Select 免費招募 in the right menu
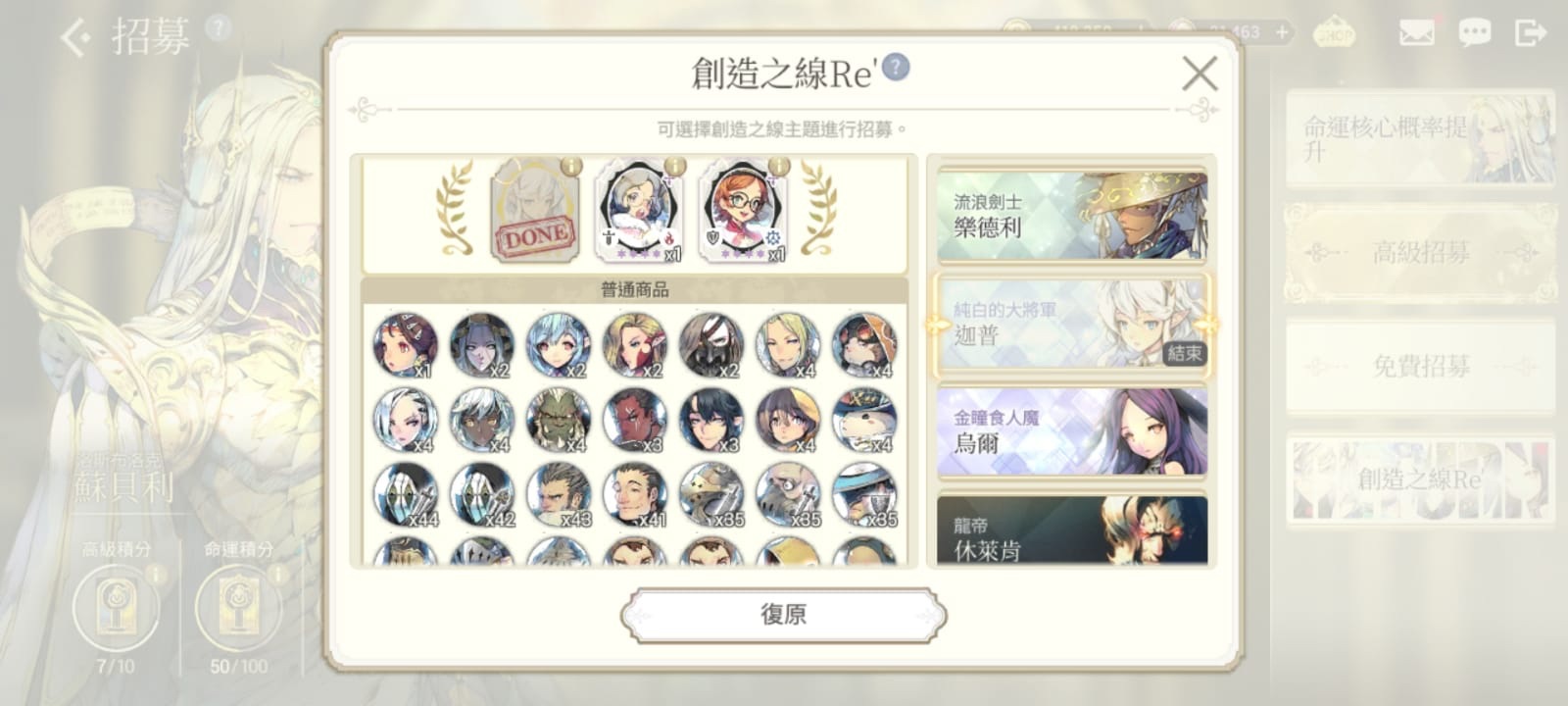This screenshot has height=706, width=1568. coord(1420,366)
